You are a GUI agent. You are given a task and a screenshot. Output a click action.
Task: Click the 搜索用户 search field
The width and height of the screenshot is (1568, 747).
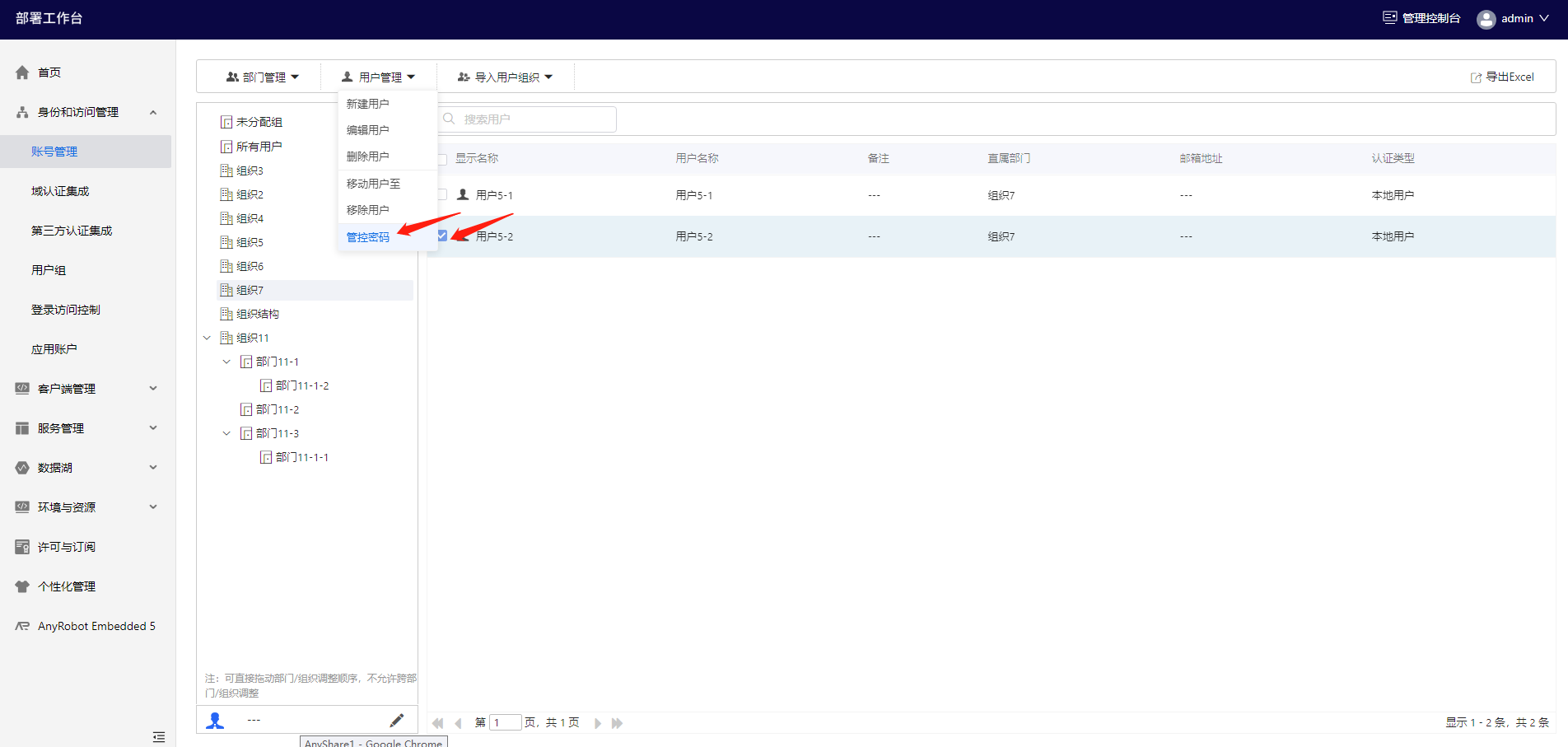(527, 119)
